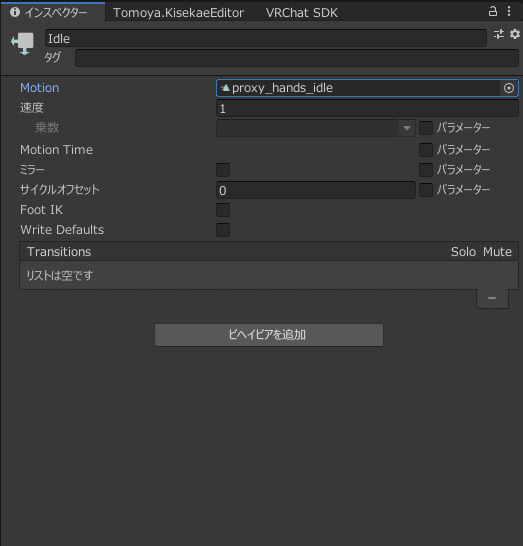This screenshot has width=523, height=546.
Task: Toggle the ミラー checkbox
Action: [223, 170]
